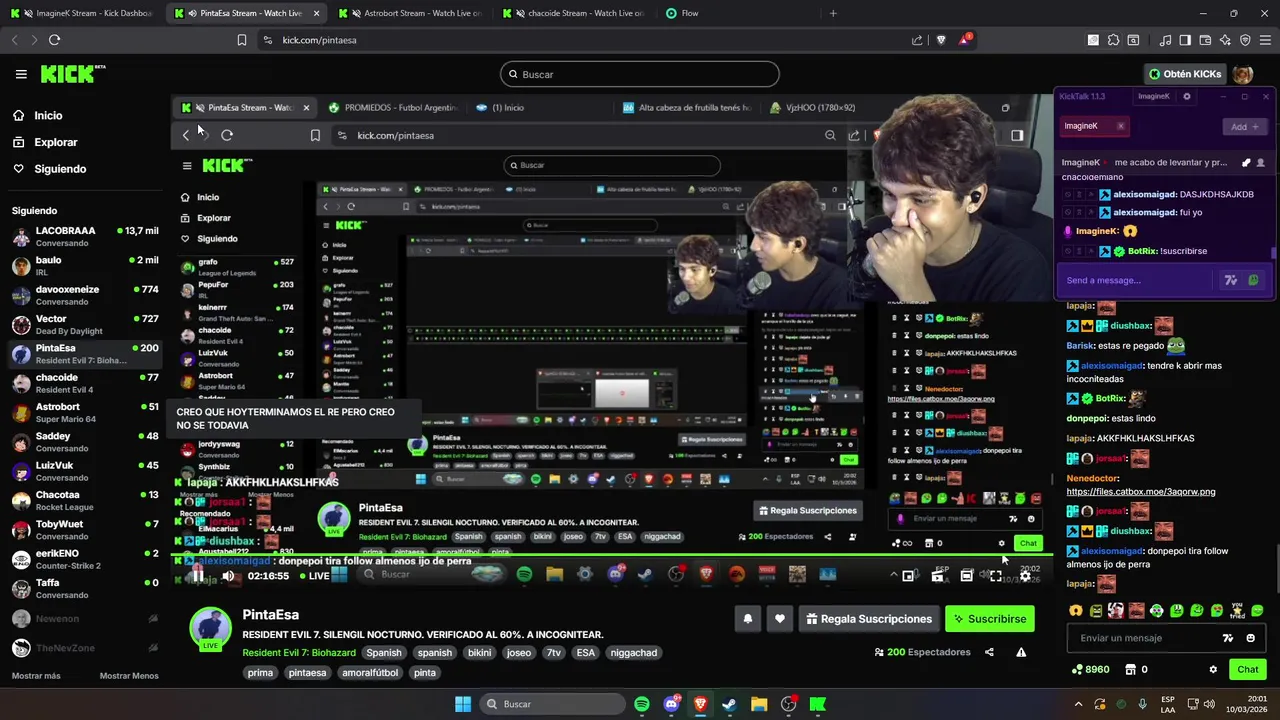Open the 7TV emote button in KickTalk
The width and height of the screenshot is (1280, 720).
1231,281
